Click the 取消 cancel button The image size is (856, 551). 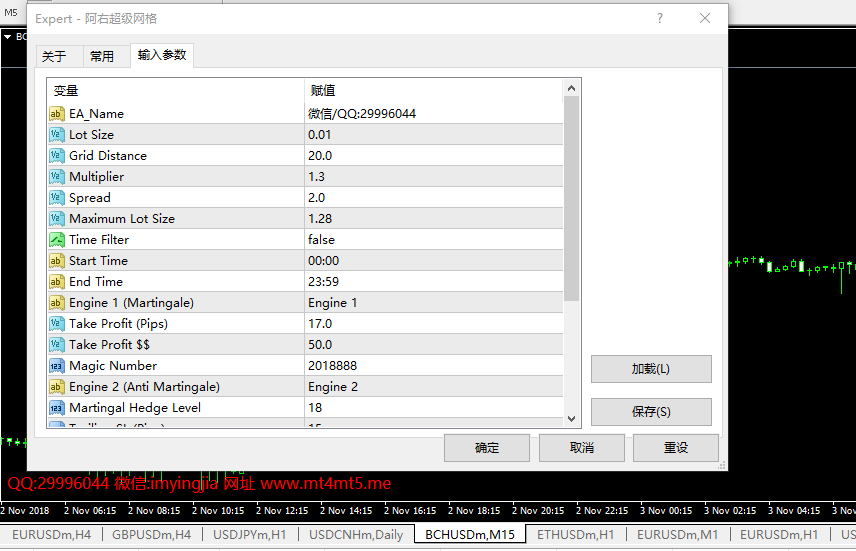[581, 448]
